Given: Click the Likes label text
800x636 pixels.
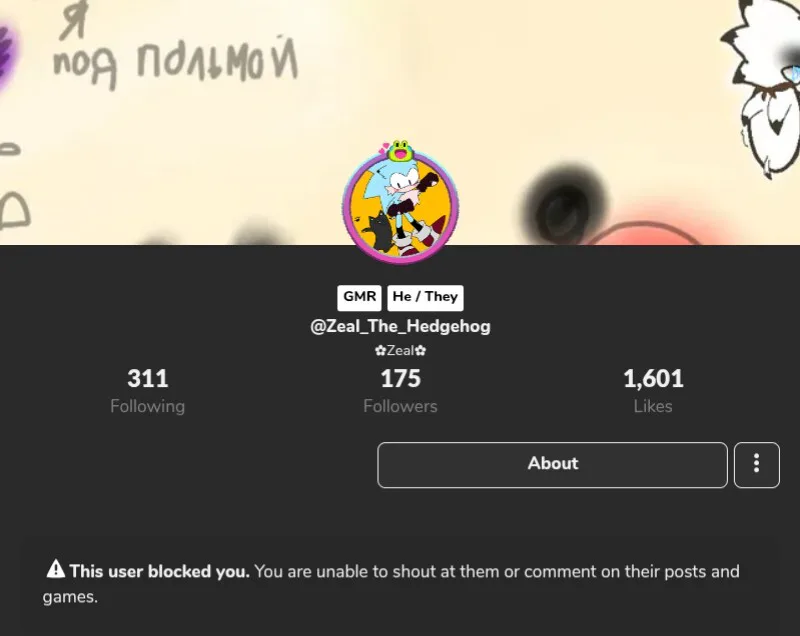Looking at the screenshot, I should click(653, 406).
